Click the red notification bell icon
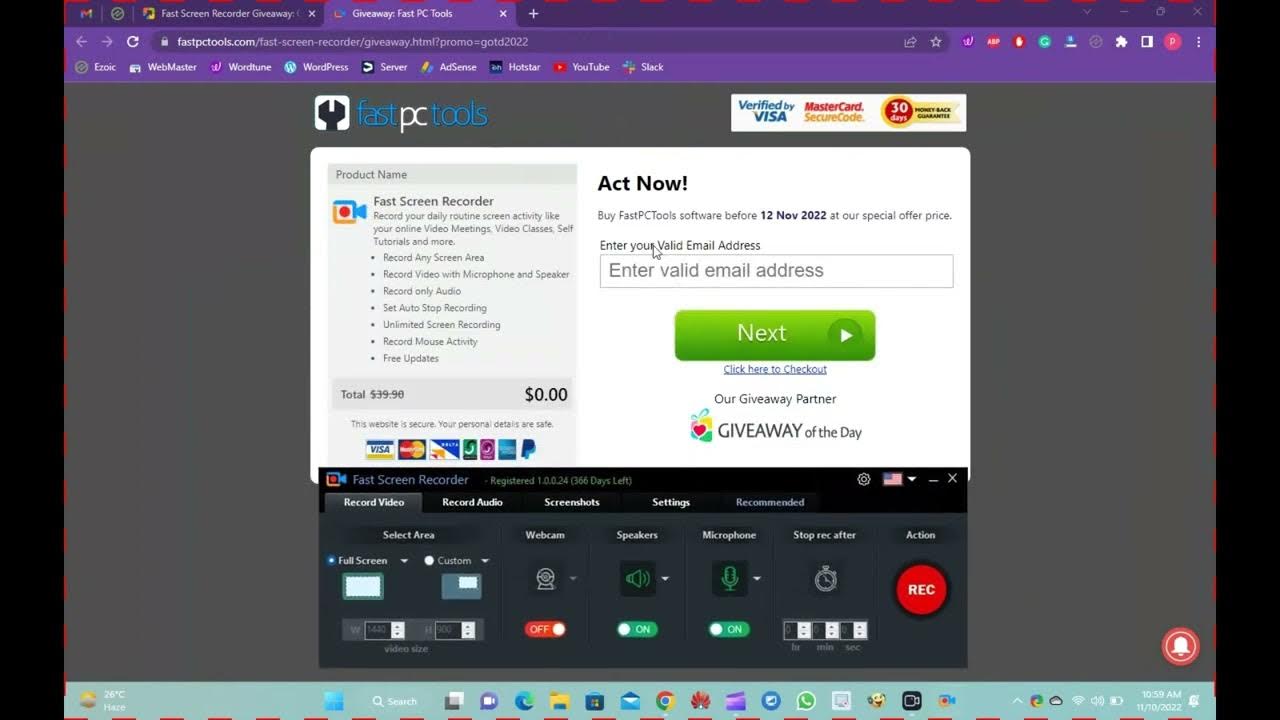 pos(1180,646)
